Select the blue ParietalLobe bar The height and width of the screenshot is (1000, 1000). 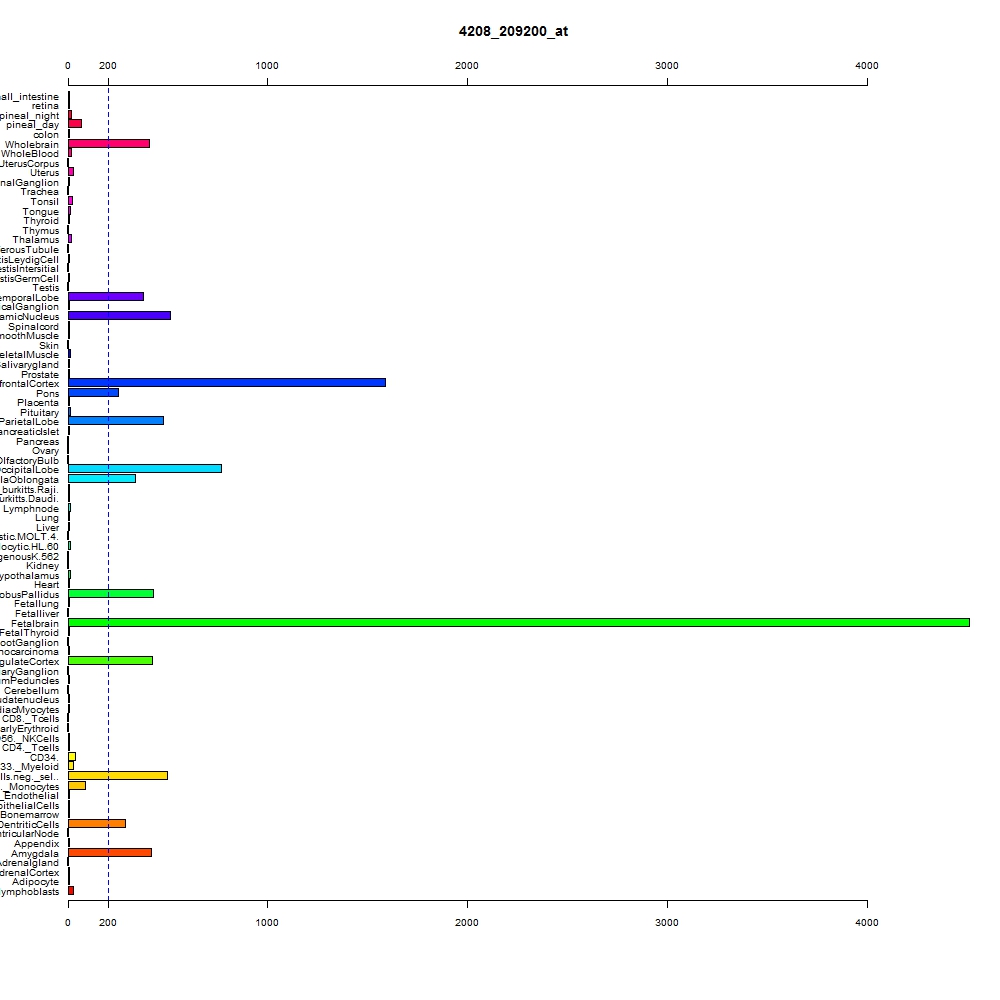tap(116, 421)
